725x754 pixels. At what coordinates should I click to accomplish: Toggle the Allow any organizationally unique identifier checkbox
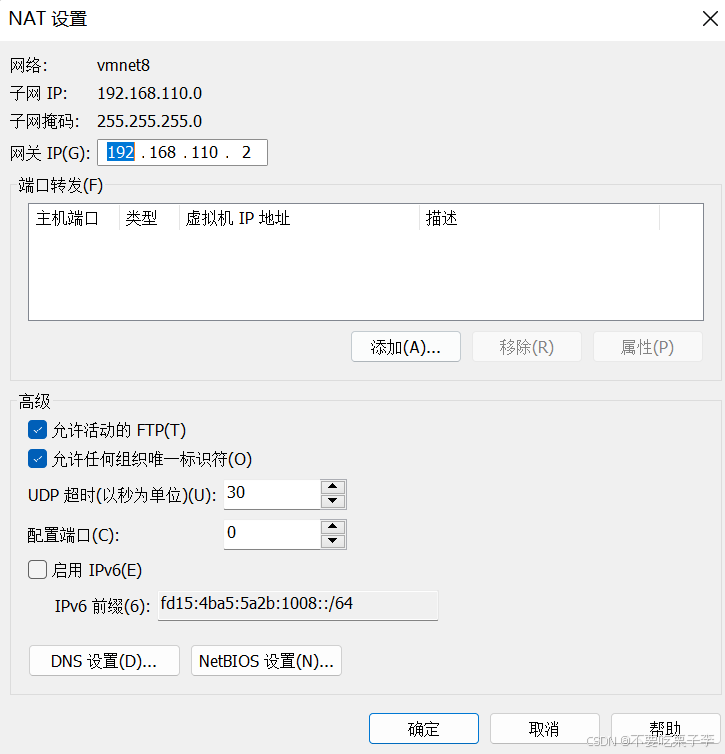37,459
